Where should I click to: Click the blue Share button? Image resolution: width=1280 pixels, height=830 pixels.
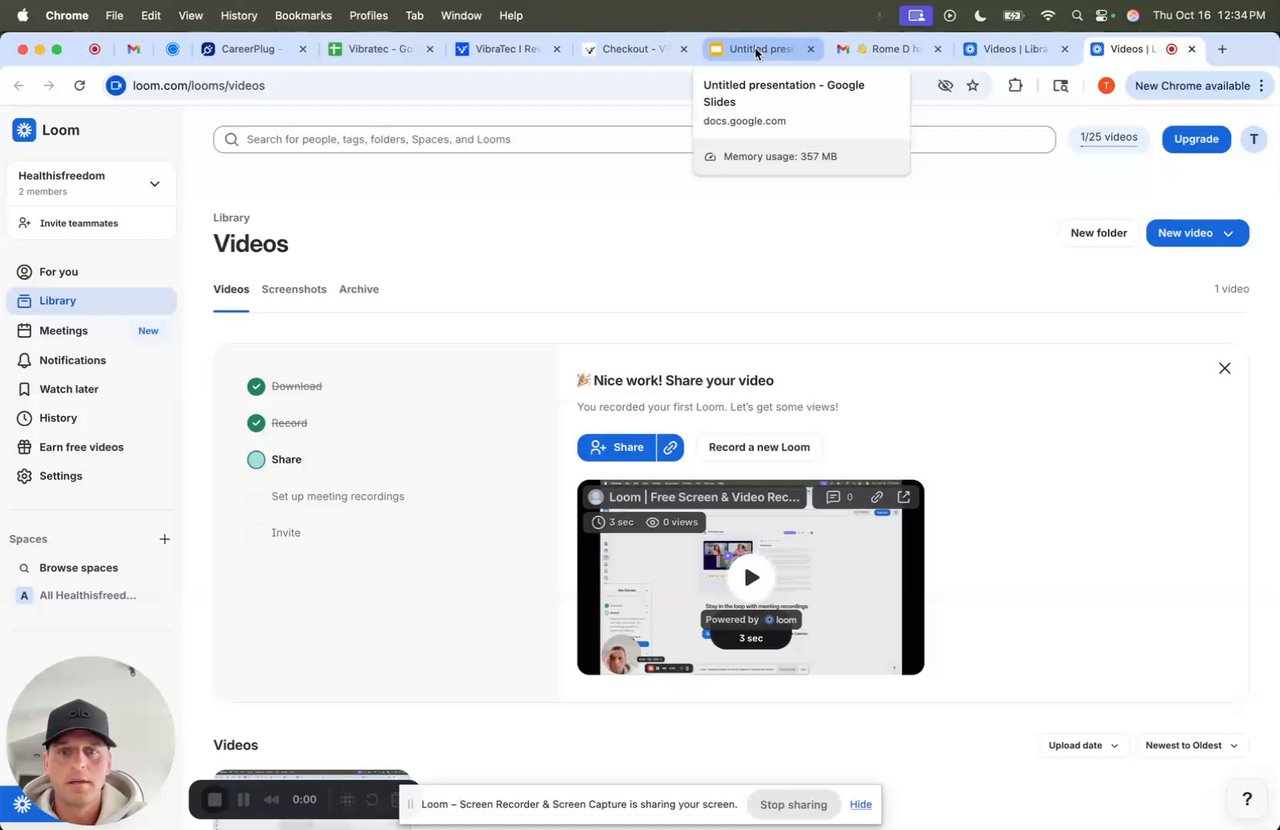616,447
